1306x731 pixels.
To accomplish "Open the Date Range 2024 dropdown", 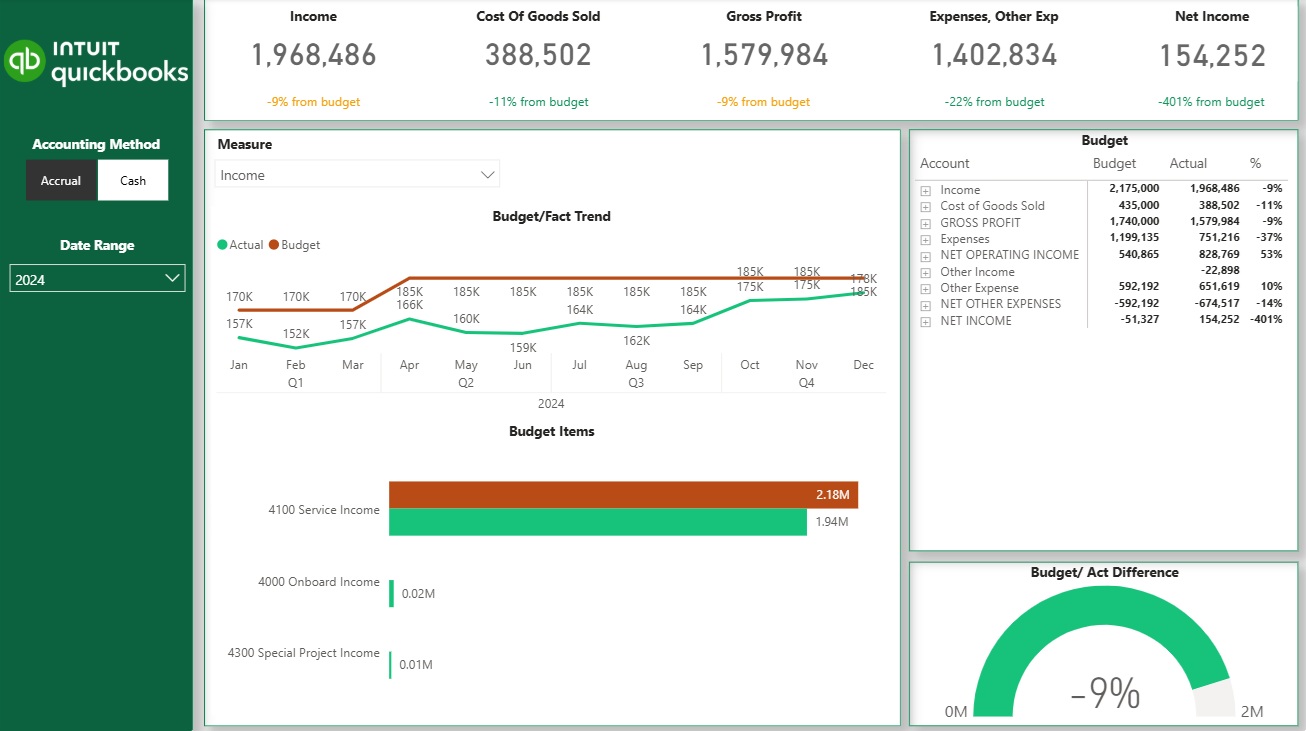I will click(97, 279).
